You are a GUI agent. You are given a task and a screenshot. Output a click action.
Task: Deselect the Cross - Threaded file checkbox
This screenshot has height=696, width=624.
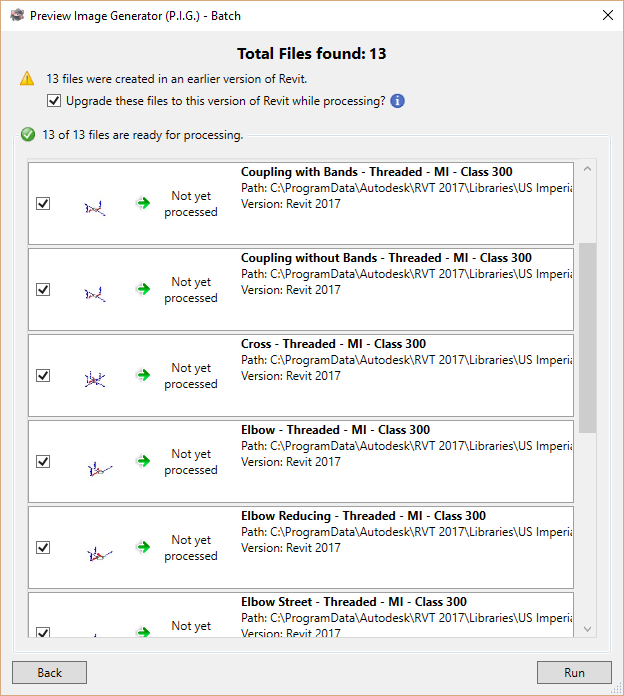tap(43, 375)
